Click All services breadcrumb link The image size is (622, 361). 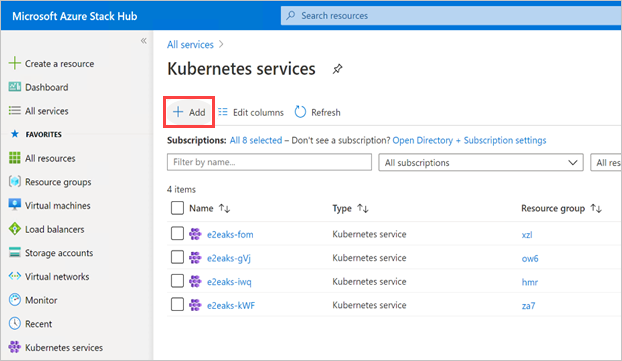190,44
